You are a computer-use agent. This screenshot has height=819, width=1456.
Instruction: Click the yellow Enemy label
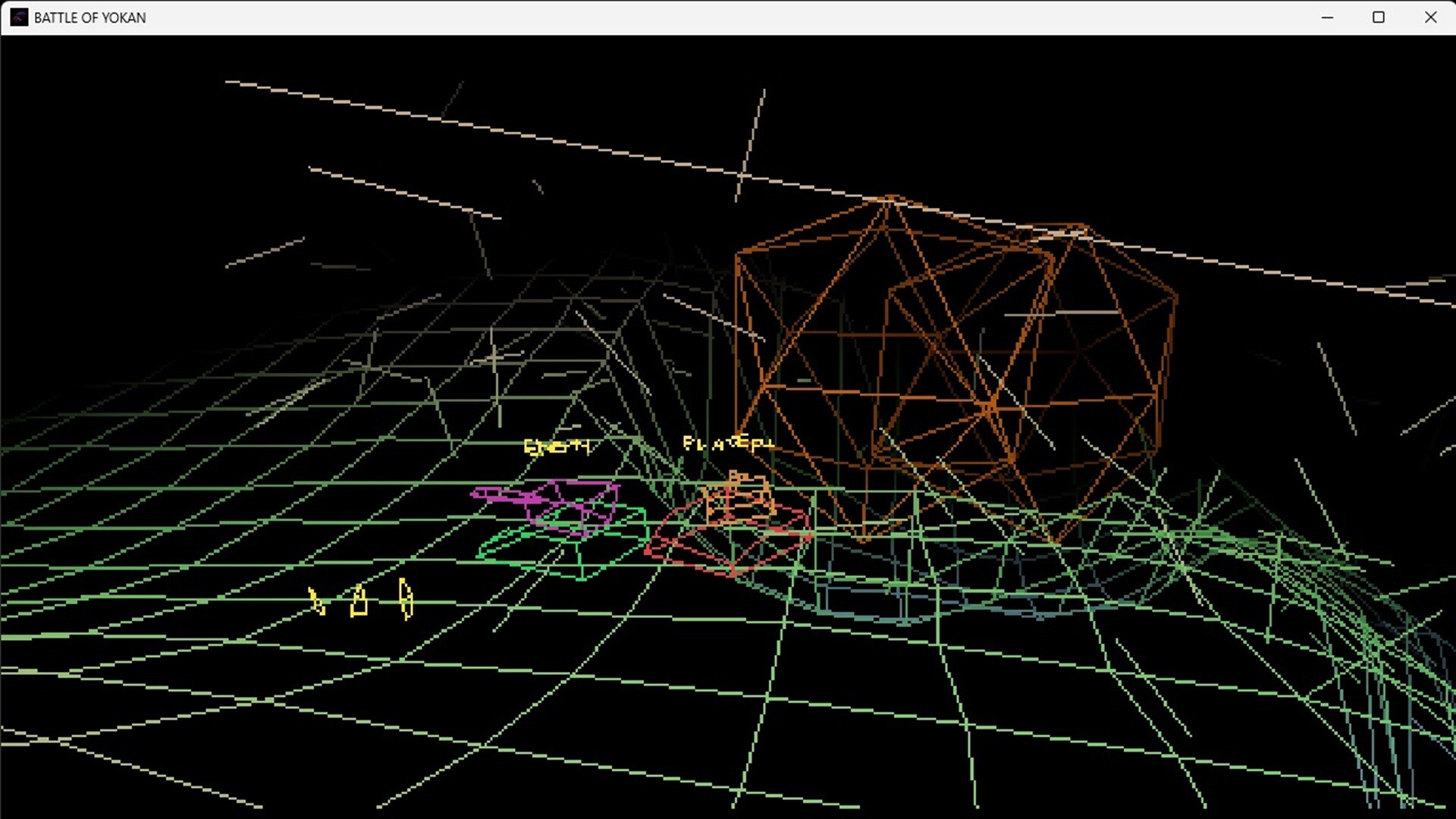(x=557, y=447)
